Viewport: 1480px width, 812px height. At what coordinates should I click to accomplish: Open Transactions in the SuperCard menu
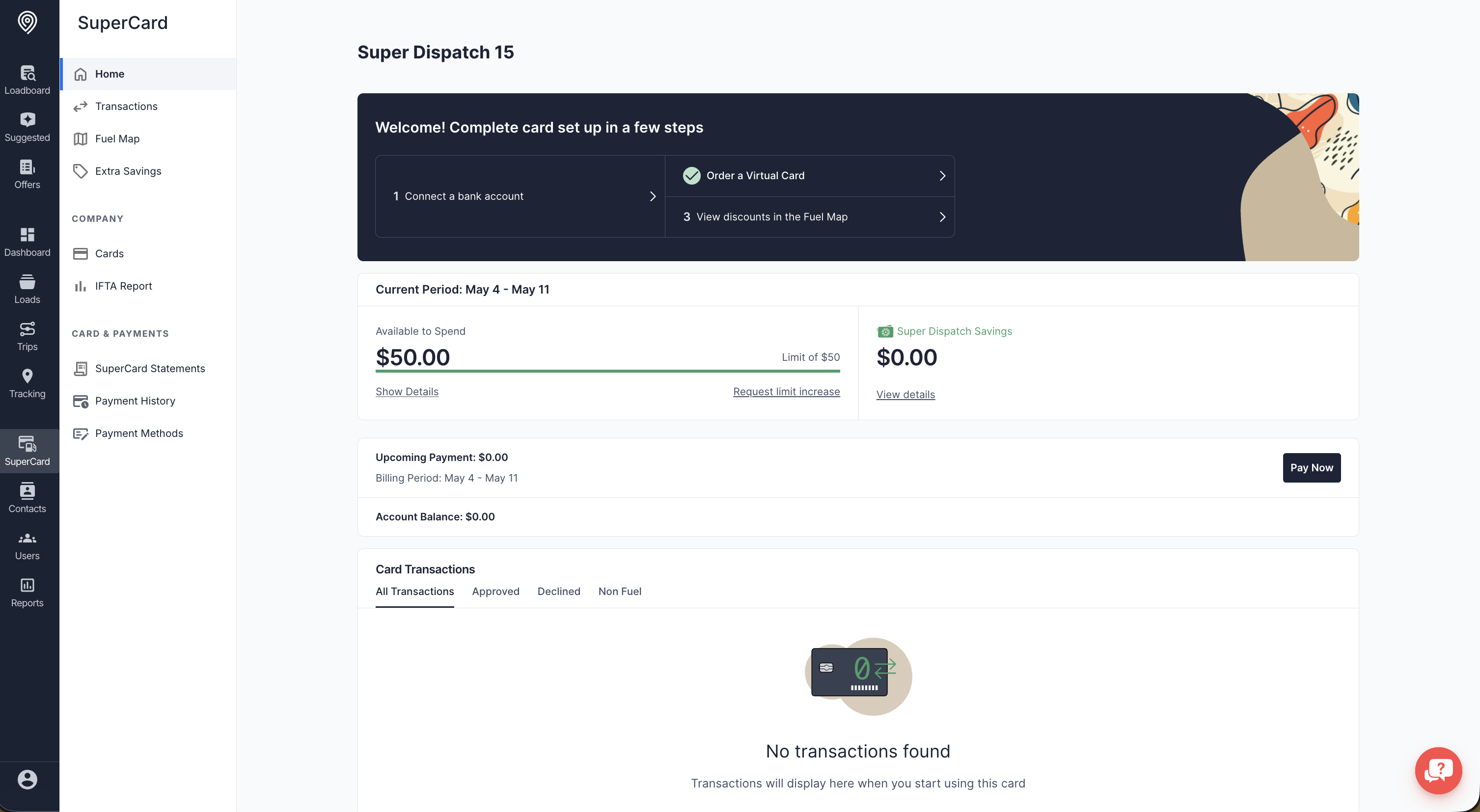[x=148, y=106]
